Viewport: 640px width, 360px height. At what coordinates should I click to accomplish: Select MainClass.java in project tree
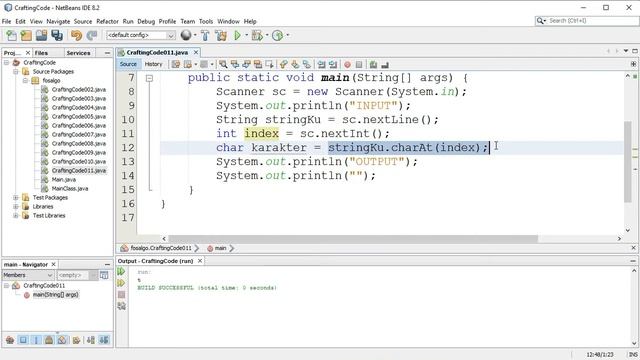[x=69, y=189]
